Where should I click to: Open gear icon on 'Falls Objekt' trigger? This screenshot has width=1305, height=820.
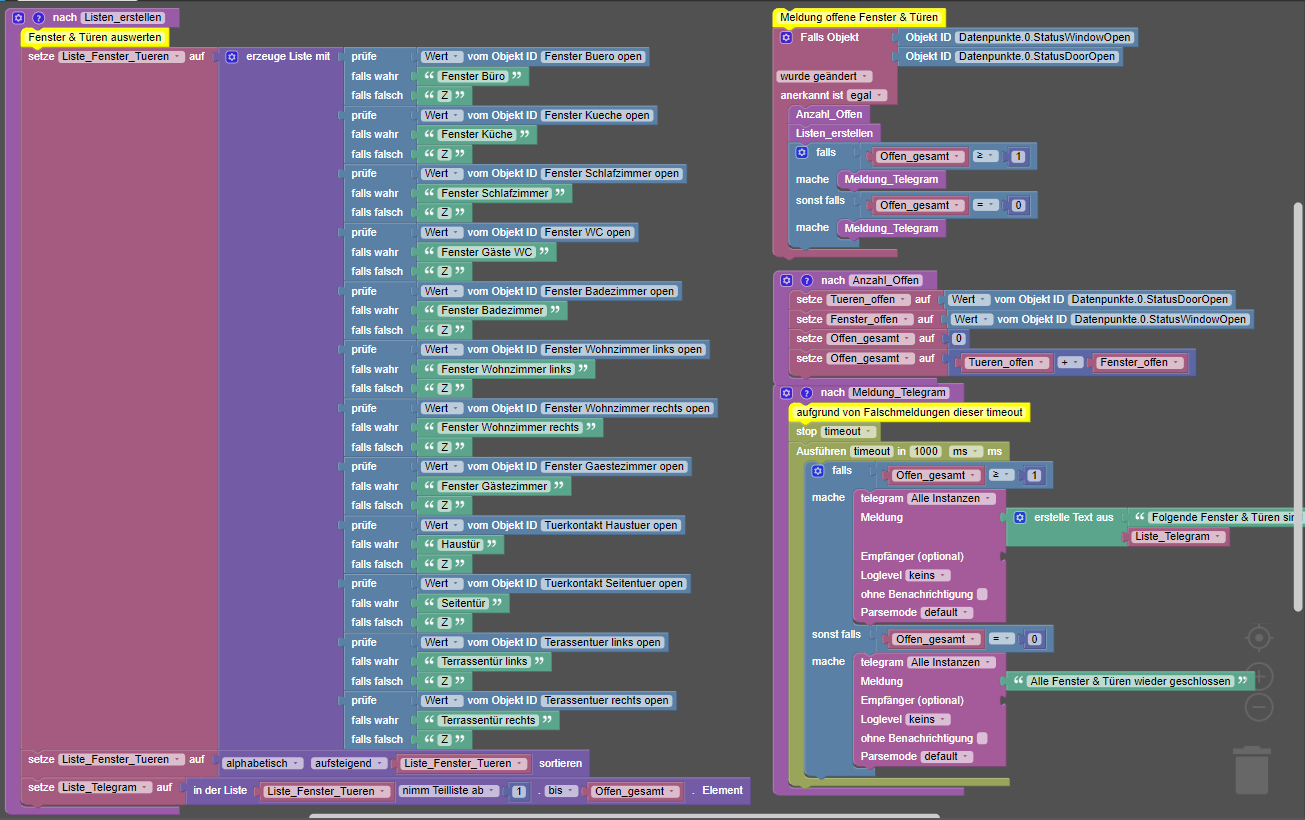[786, 37]
